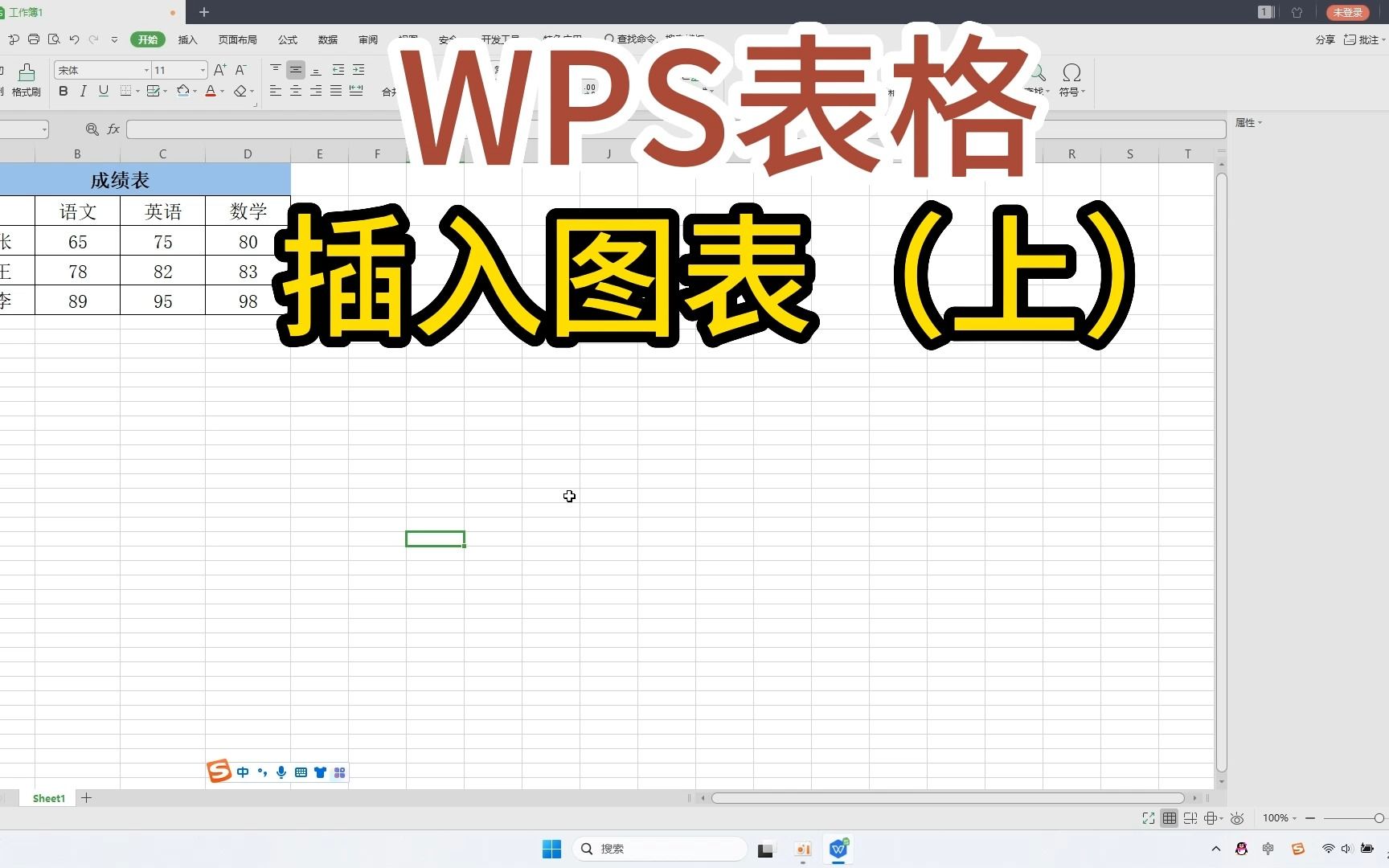Open Print Preview from quick access toolbar

[x=54, y=39]
